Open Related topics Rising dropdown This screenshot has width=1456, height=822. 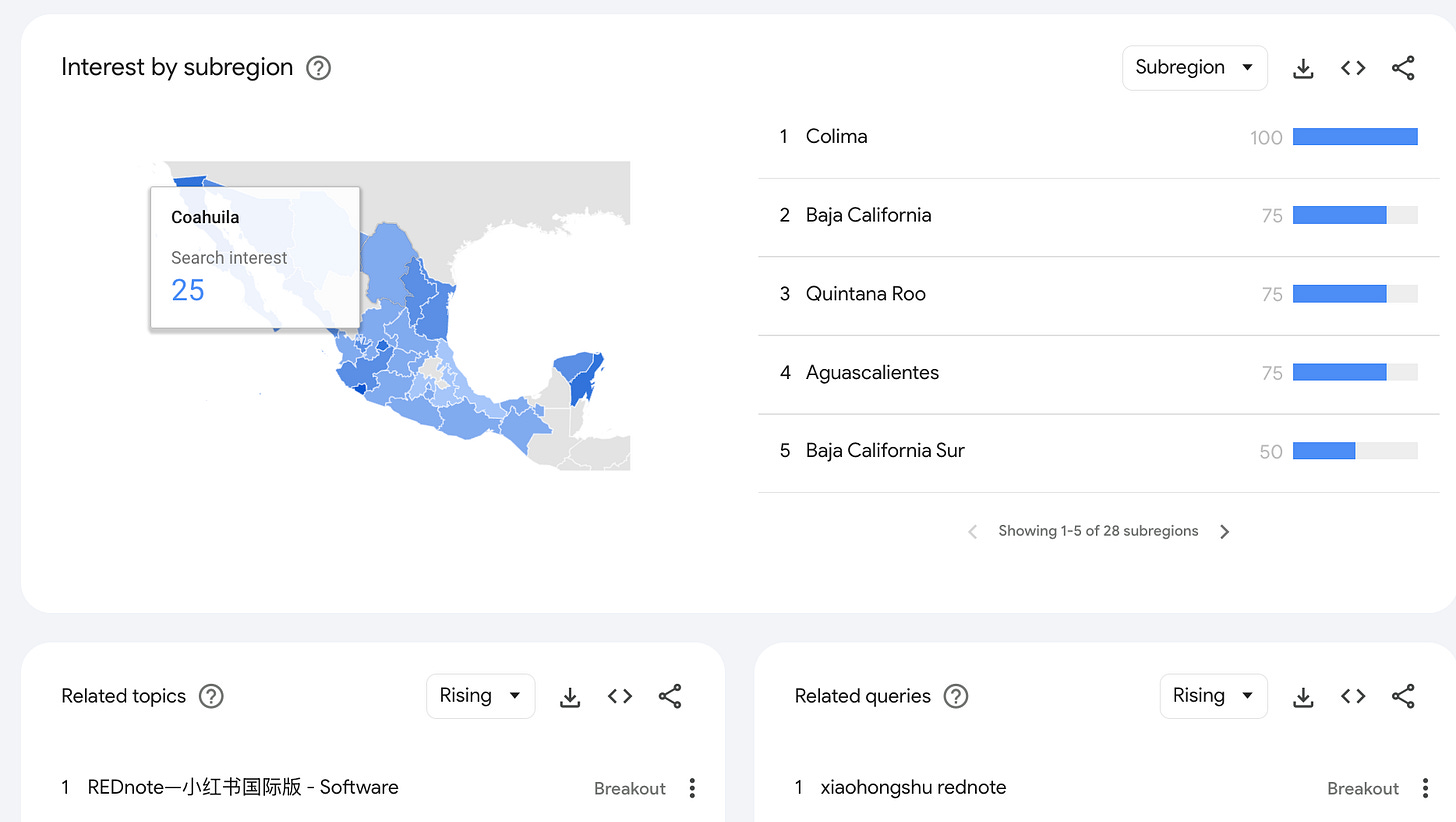(481, 696)
